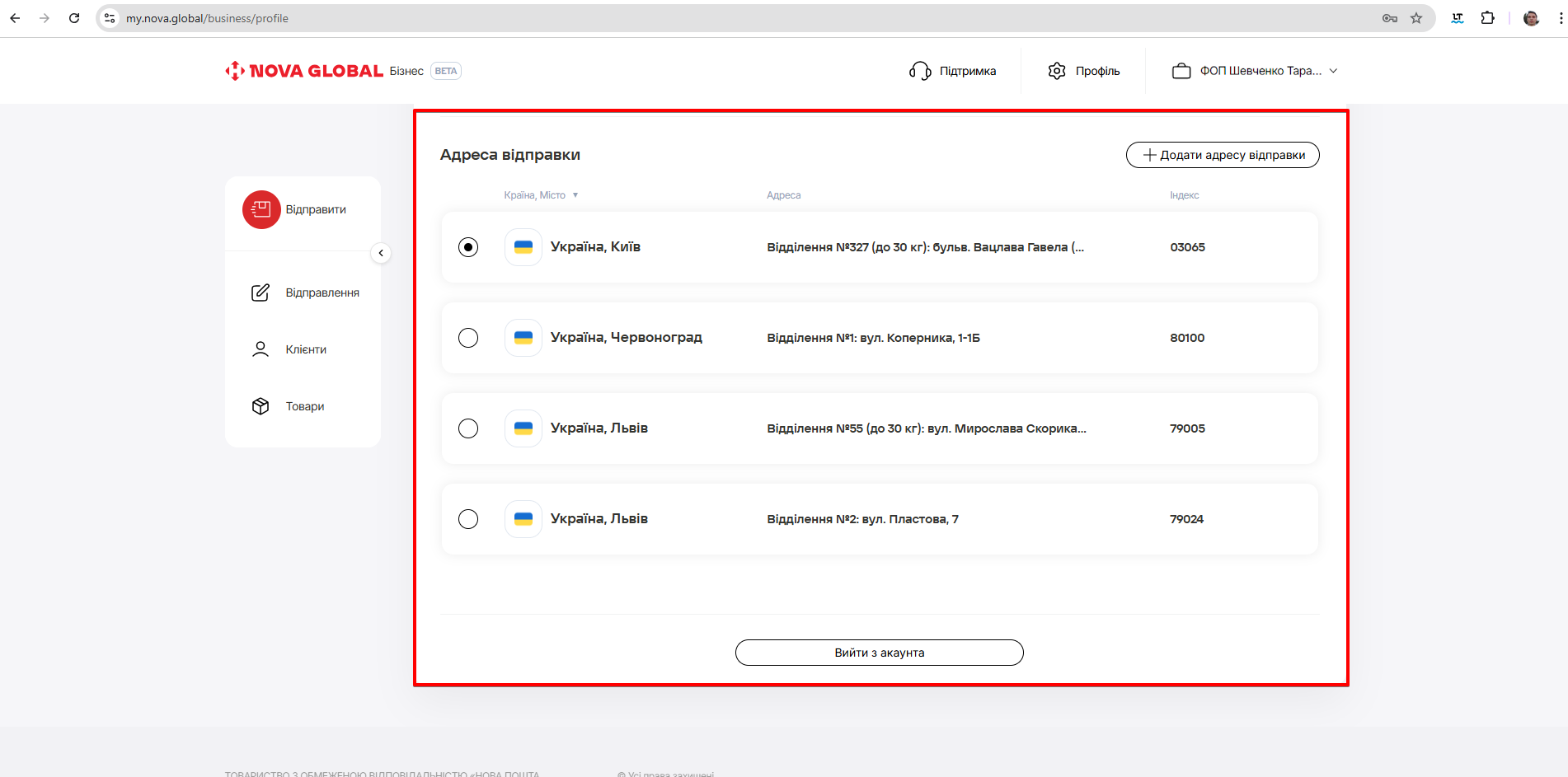Screen dimensions: 1568x777
Task: Choose the Львів Пластова, 7 address radio button
Action: [x=468, y=519]
